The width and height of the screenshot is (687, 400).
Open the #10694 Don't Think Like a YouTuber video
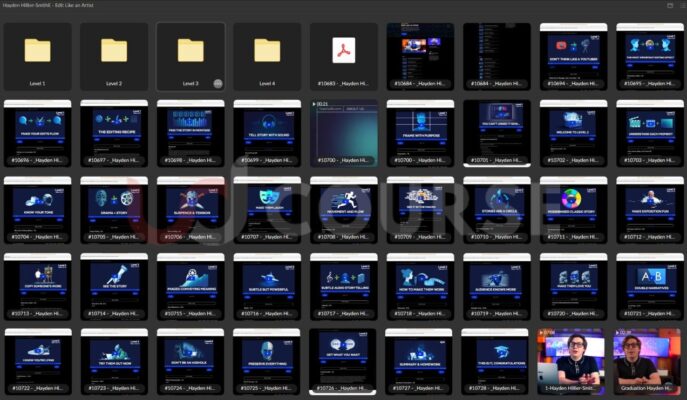[x=572, y=52]
